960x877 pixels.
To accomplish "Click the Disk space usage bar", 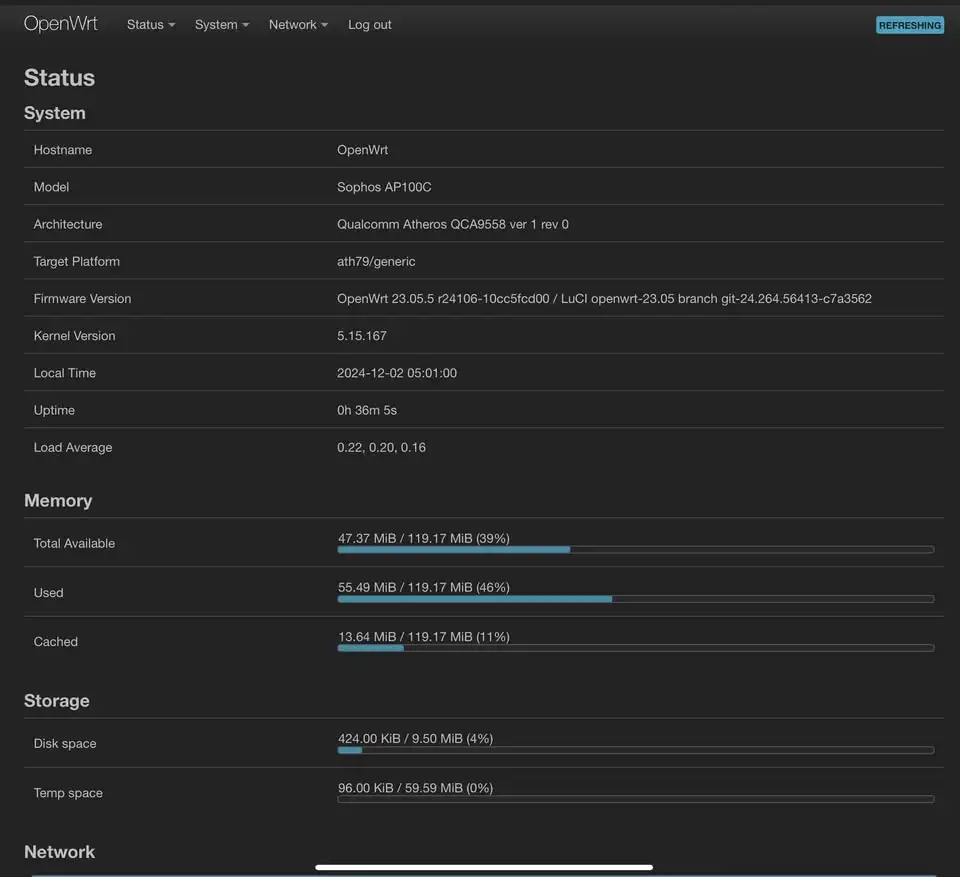I will 636,750.
